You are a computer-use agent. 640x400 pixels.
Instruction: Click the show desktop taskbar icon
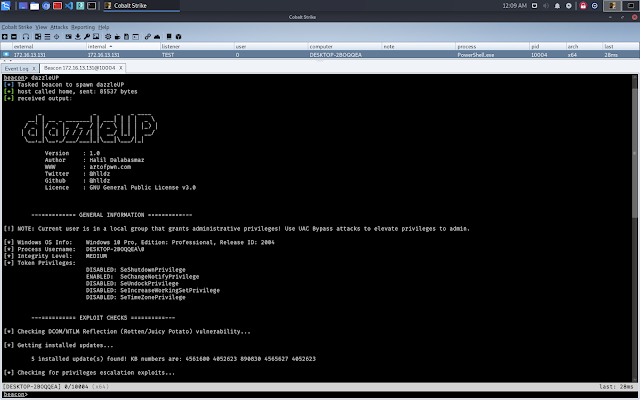pos(23,6)
